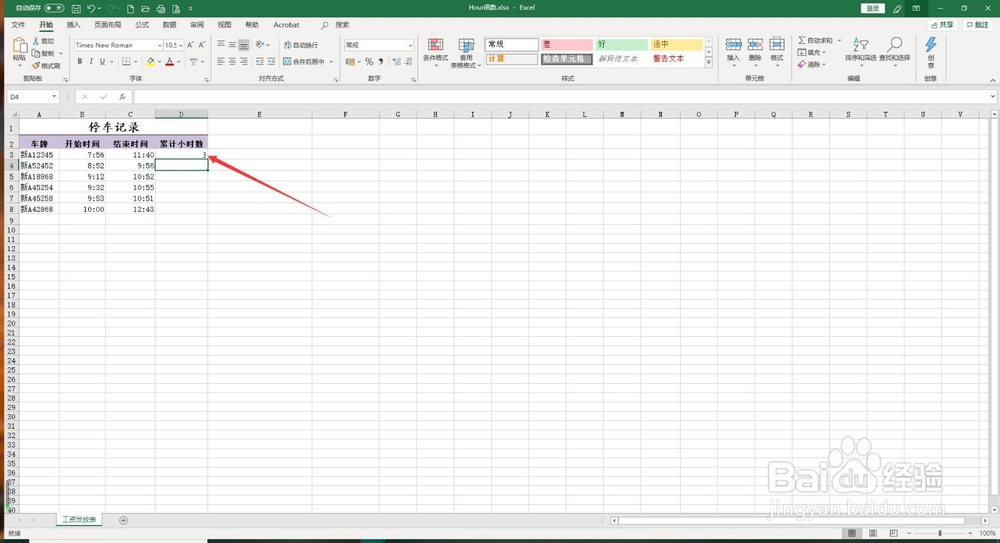Expand the cell styles gallery more arrow

click(709, 63)
